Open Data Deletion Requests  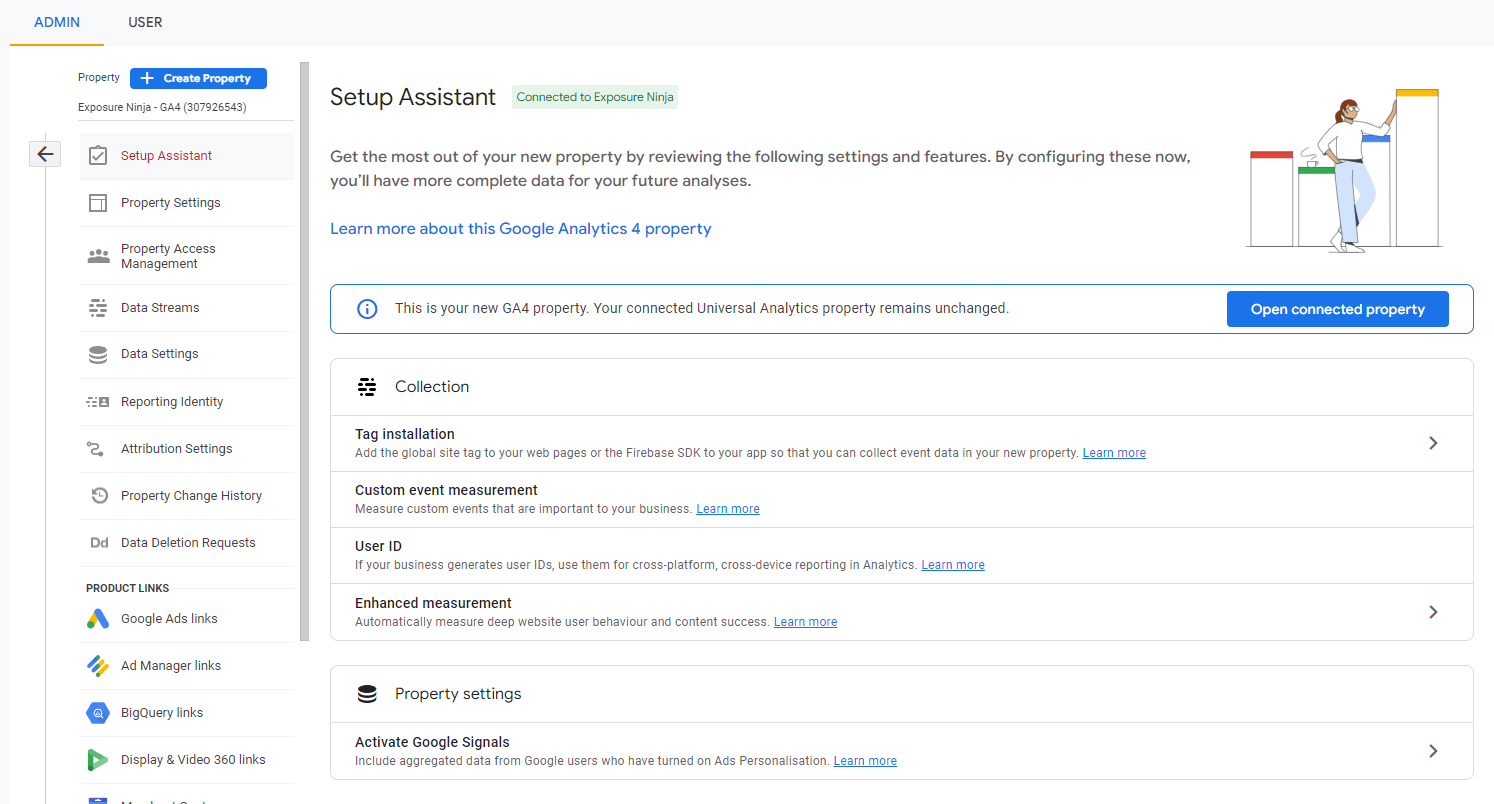click(187, 543)
